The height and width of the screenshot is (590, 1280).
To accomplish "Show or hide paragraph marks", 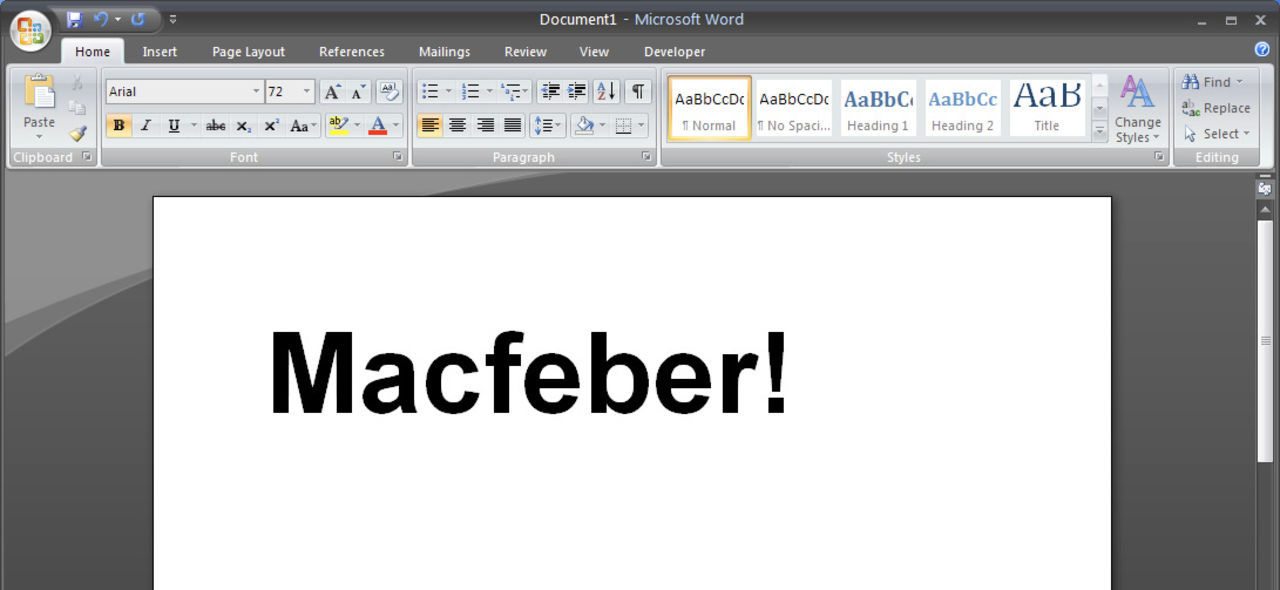I will coord(637,92).
